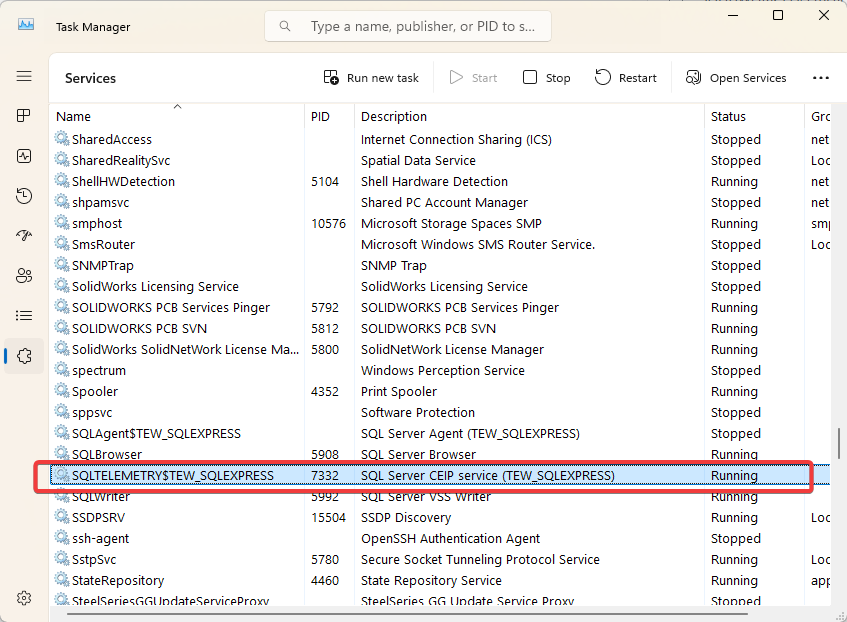The image size is (847, 622).
Task: Click the SharedRealitySvc gear icon
Action: 62,159
